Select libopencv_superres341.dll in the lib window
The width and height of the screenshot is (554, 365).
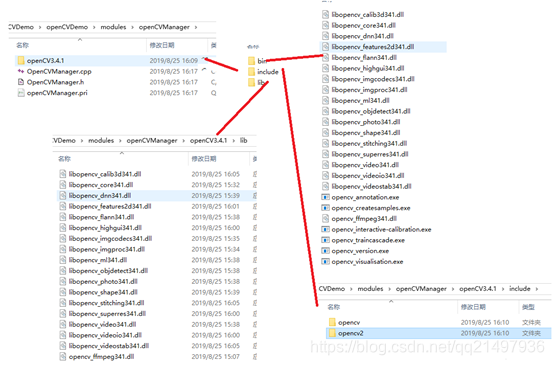(x=107, y=314)
